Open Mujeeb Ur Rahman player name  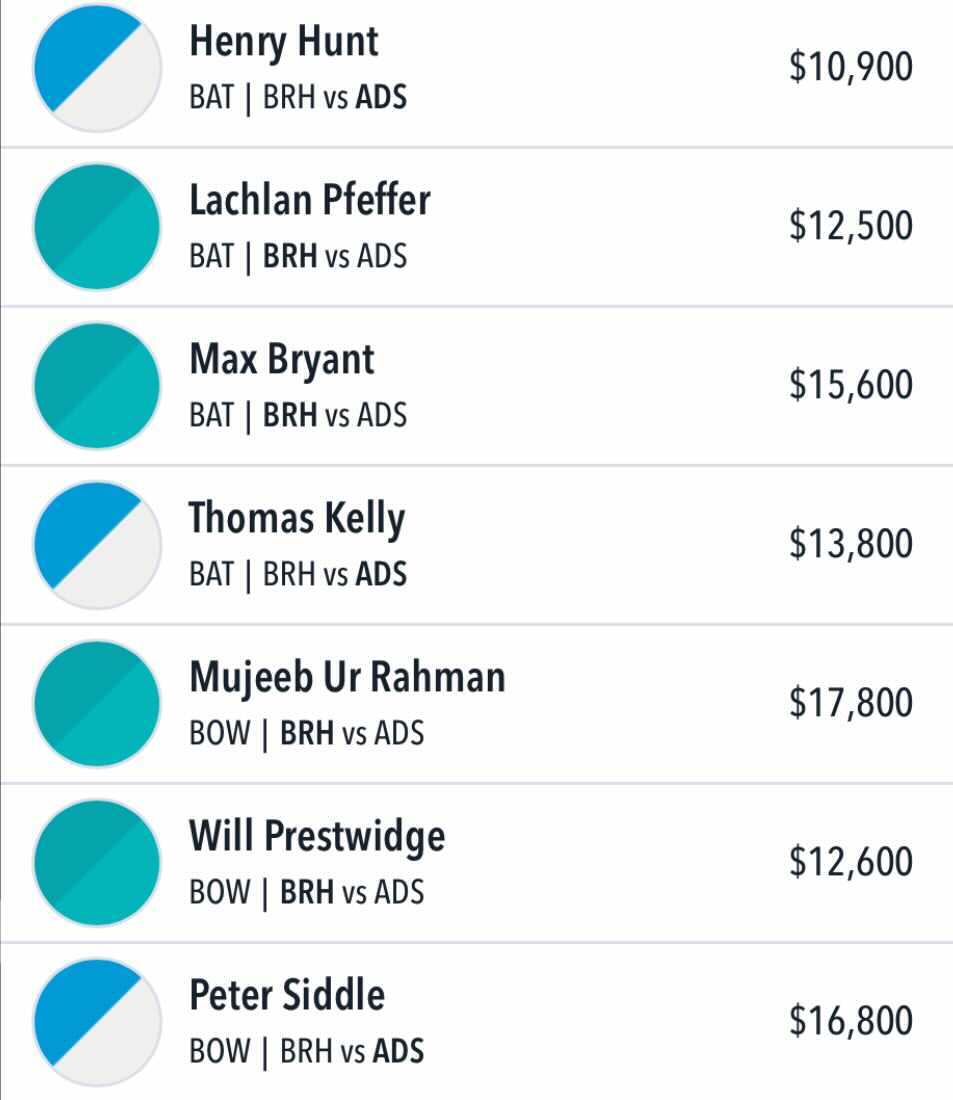(x=347, y=678)
